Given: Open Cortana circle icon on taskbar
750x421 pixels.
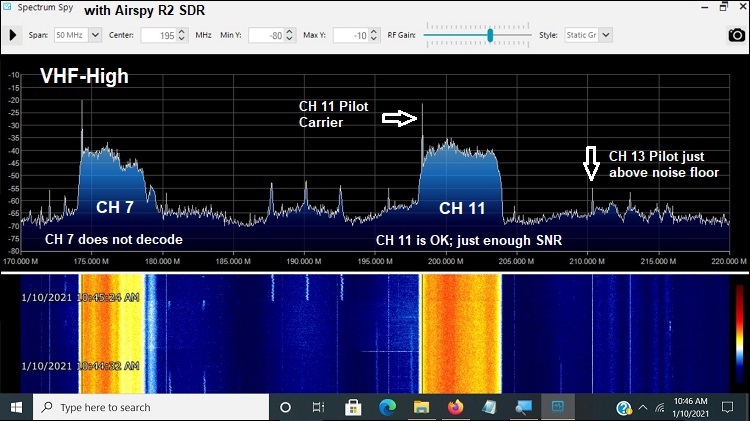Looking at the screenshot, I should pyautogui.click(x=285, y=407).
